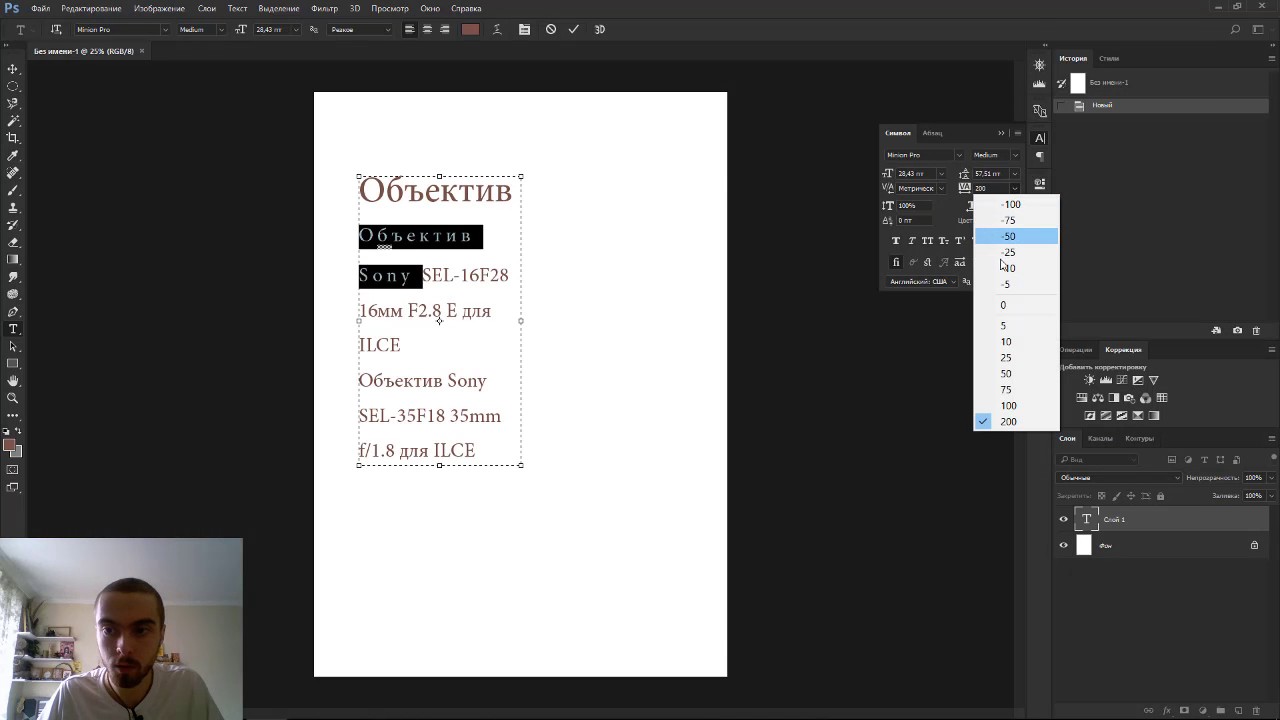Toggle lock transparent pixels in Layers
Viewport: 1280px width, 720px height.
click(x=1102, y=496)
